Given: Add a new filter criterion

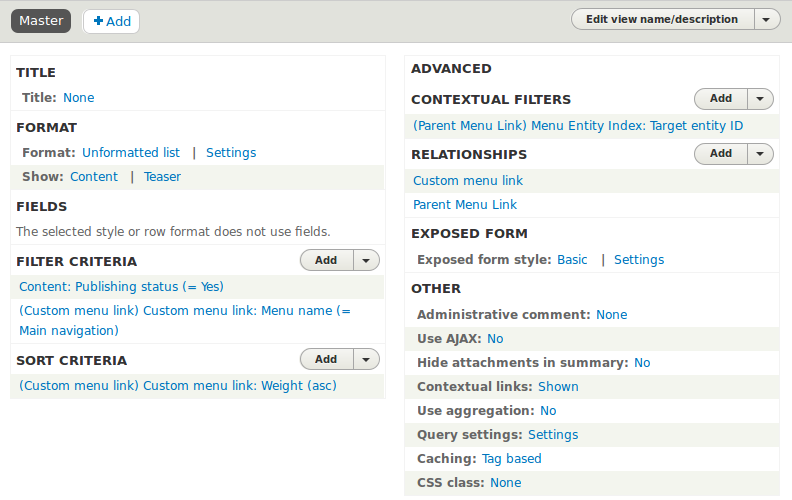Looking at the screenshot, I should (x=326, y=260).
